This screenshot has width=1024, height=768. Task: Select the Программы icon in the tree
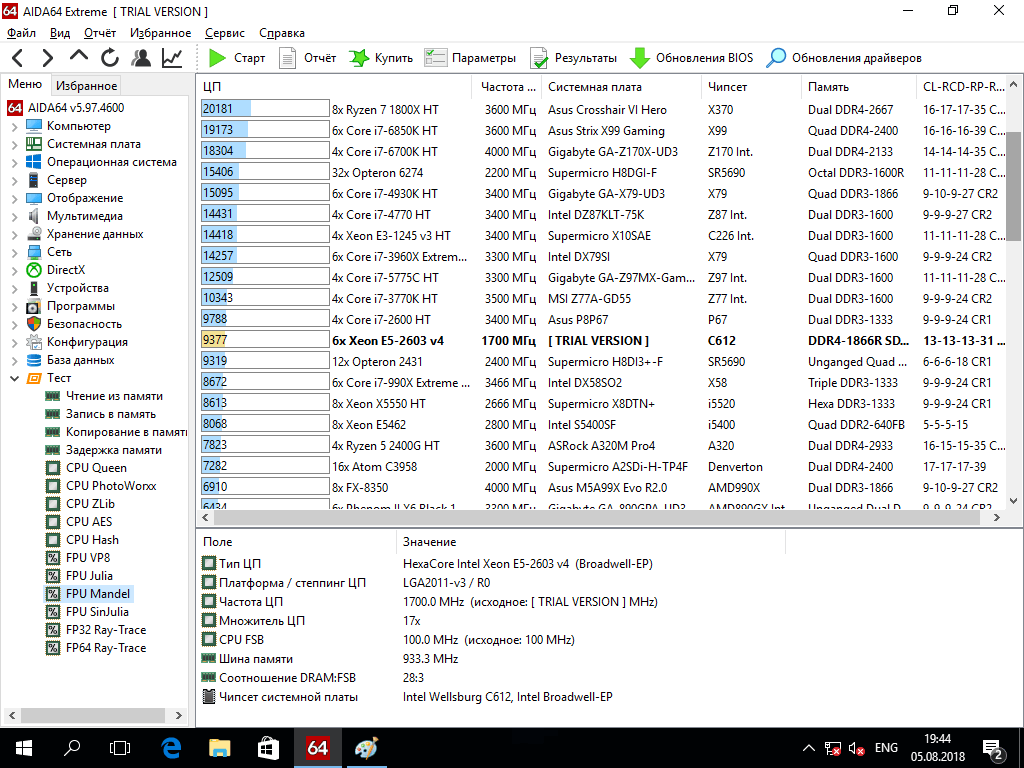34,306
